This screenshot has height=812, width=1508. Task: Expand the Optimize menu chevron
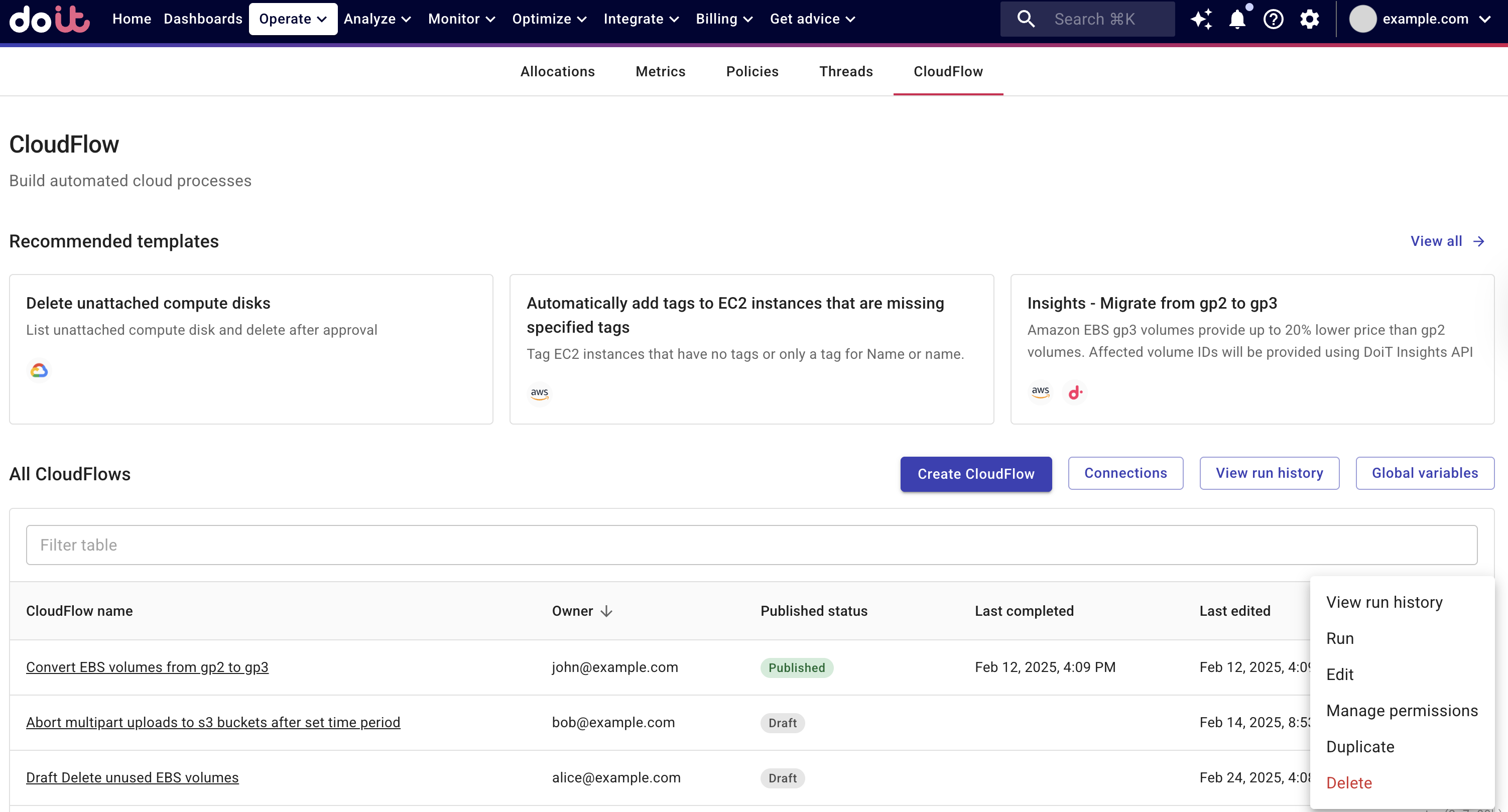click(x=581, y=19)
